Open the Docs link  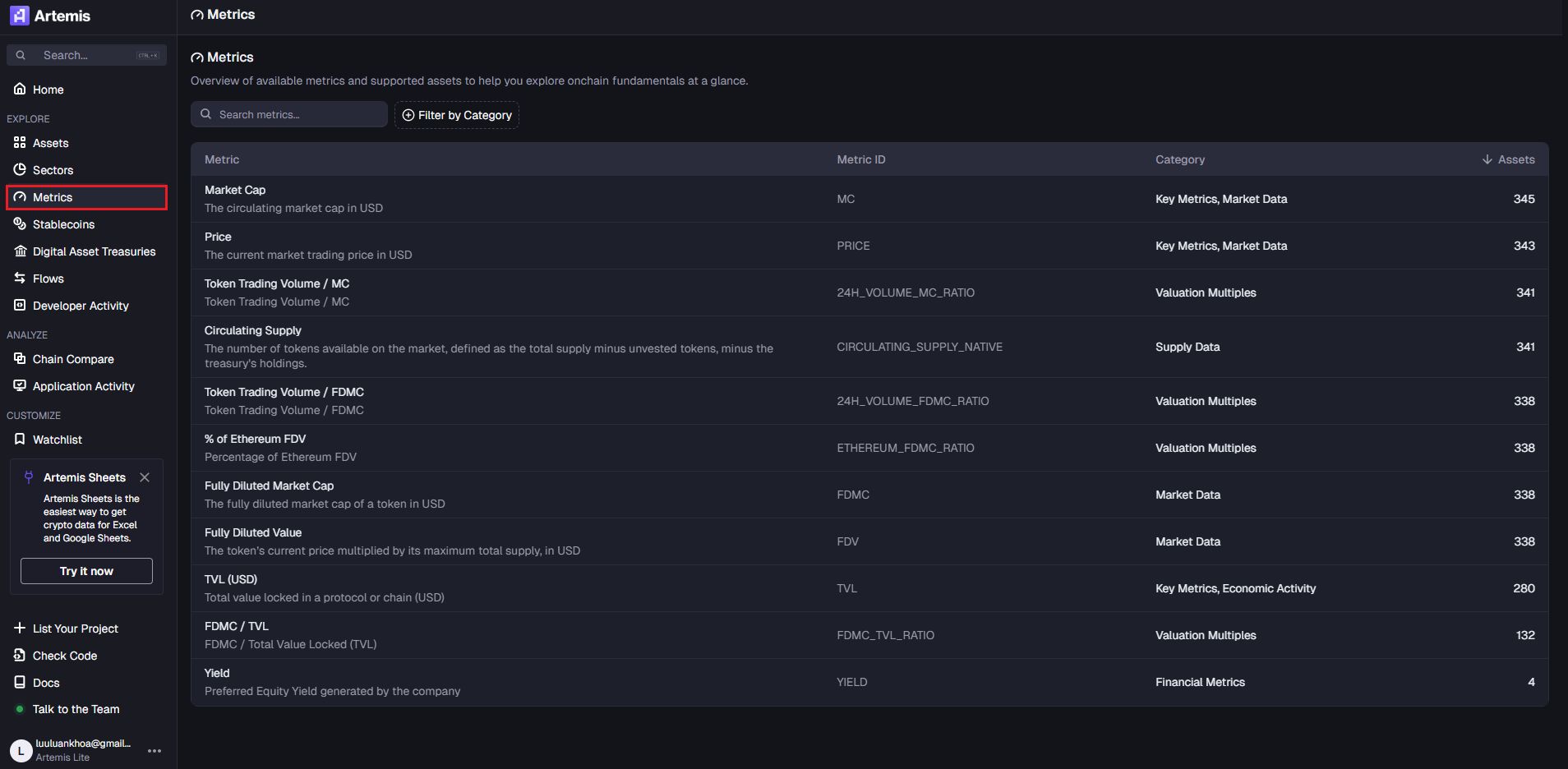[x=46, y=683]
